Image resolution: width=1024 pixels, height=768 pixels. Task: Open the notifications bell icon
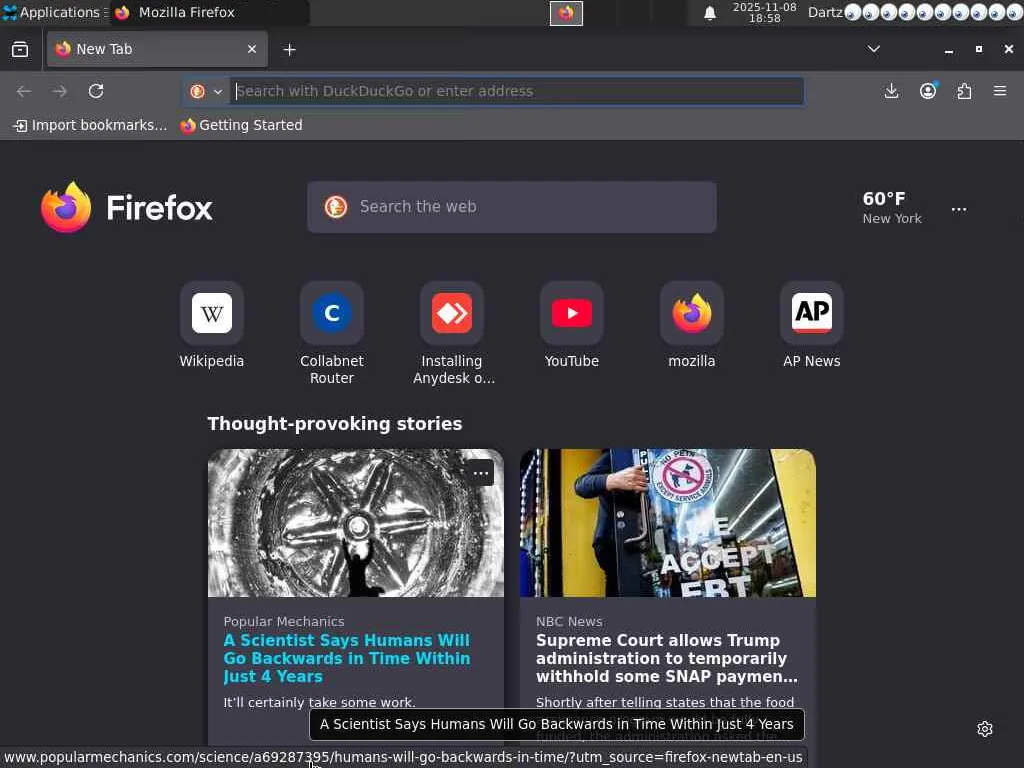710,13
